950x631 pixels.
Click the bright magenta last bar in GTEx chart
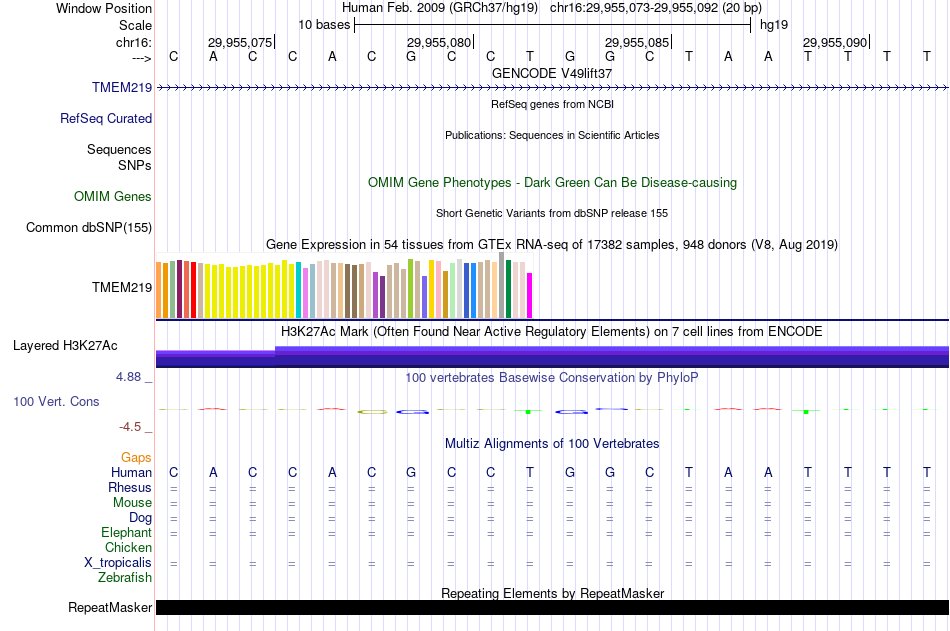pos(530,295)
